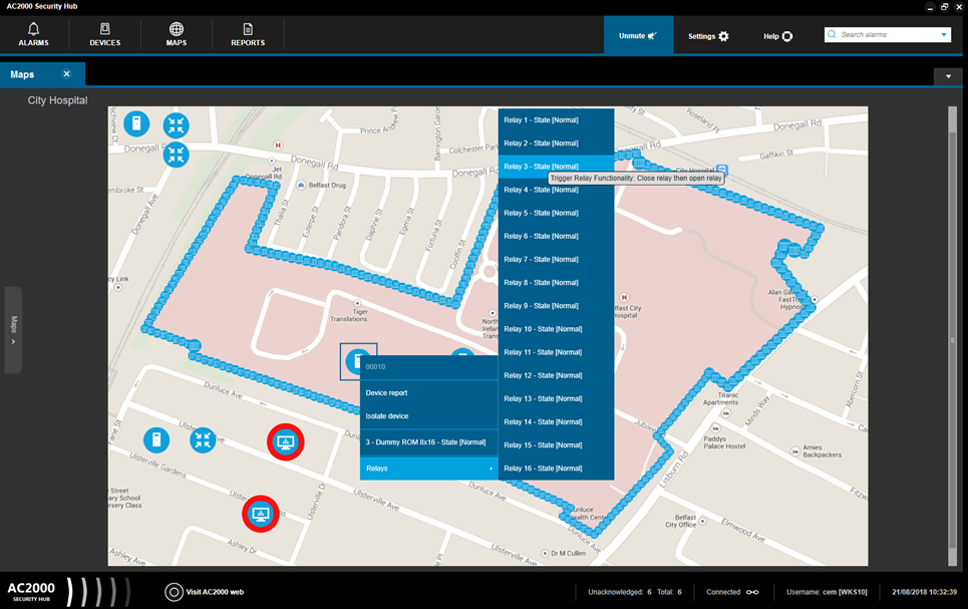Select the device icon on Ulsterville Gardens
This screenshot has height=609, width=968.
[x=156, y=440]
